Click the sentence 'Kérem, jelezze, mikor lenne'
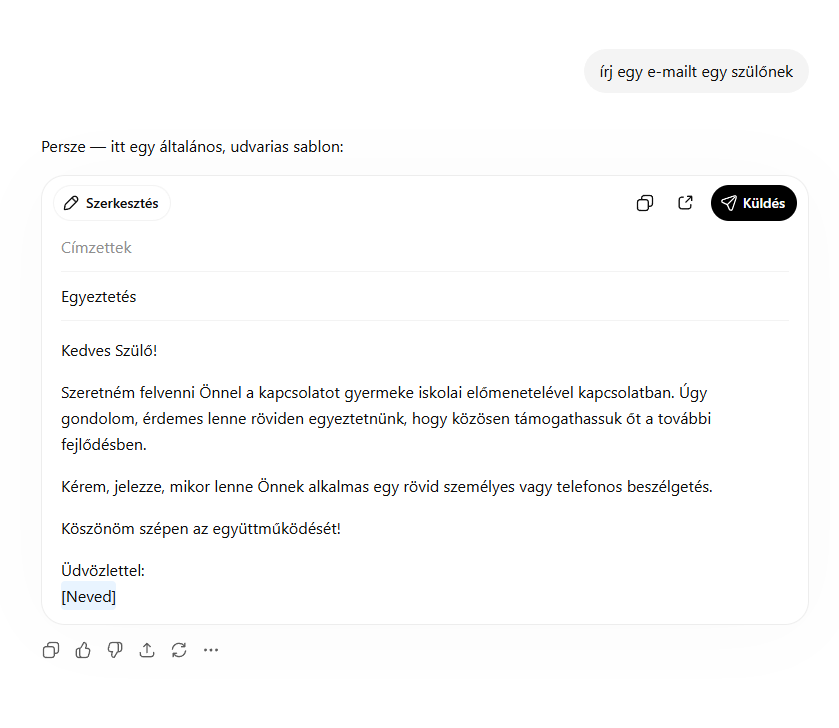The height and width of the screenshot is (728, 839). tap(387, 487)
